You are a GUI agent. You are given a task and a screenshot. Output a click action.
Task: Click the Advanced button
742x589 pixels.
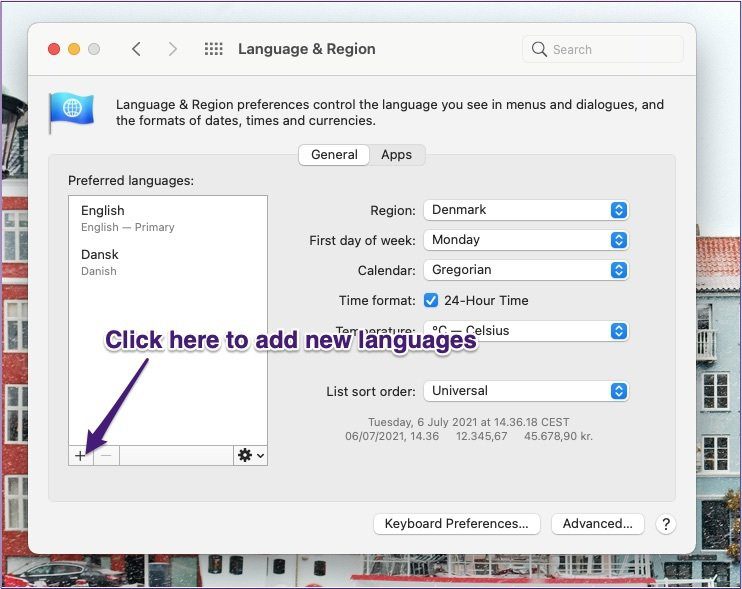(x=598, y=524)
